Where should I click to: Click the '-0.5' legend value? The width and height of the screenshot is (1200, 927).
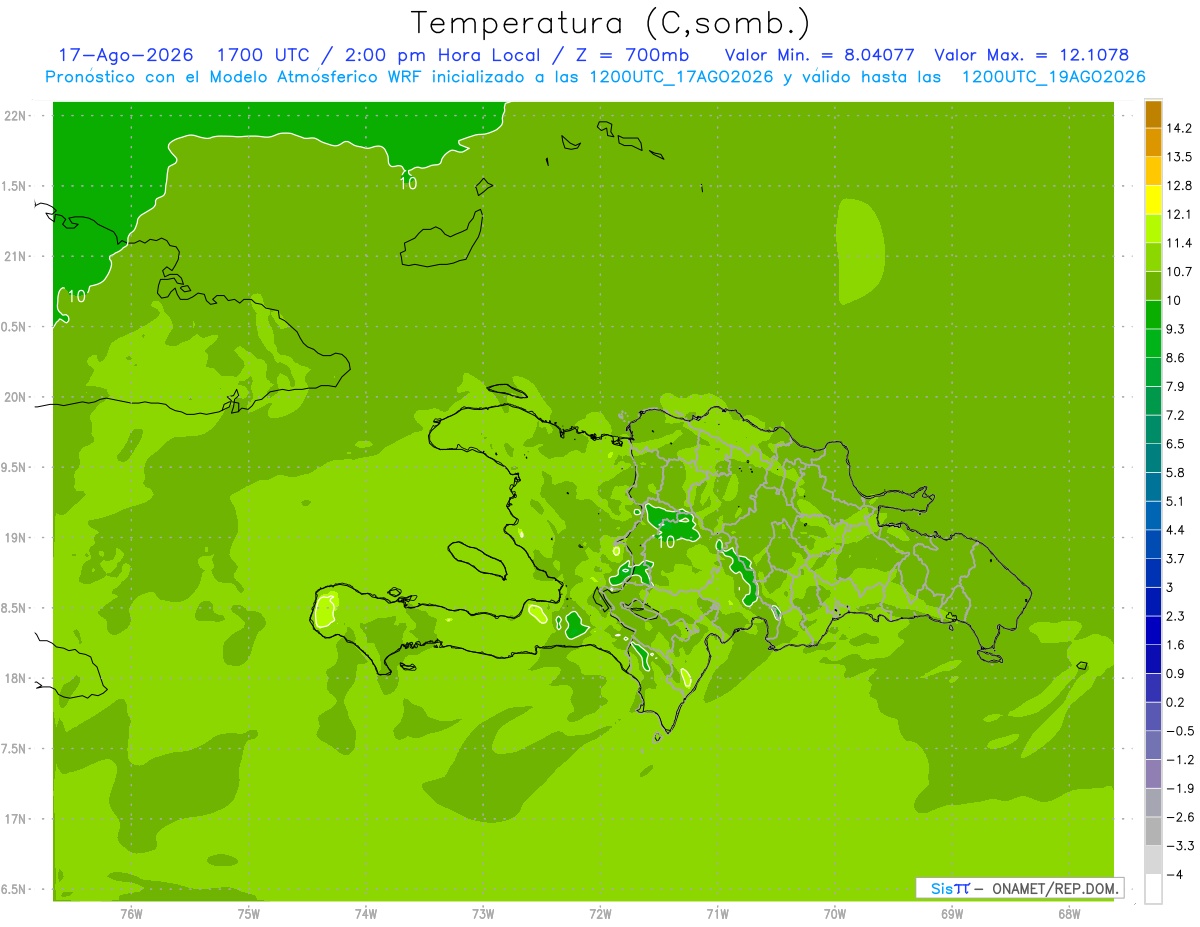tap(1179, 731)
